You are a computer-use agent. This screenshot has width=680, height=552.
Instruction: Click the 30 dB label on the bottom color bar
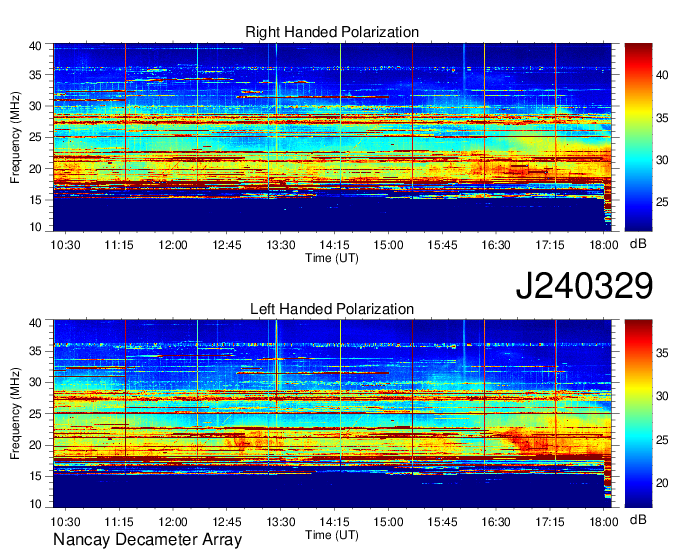point(662,396)
